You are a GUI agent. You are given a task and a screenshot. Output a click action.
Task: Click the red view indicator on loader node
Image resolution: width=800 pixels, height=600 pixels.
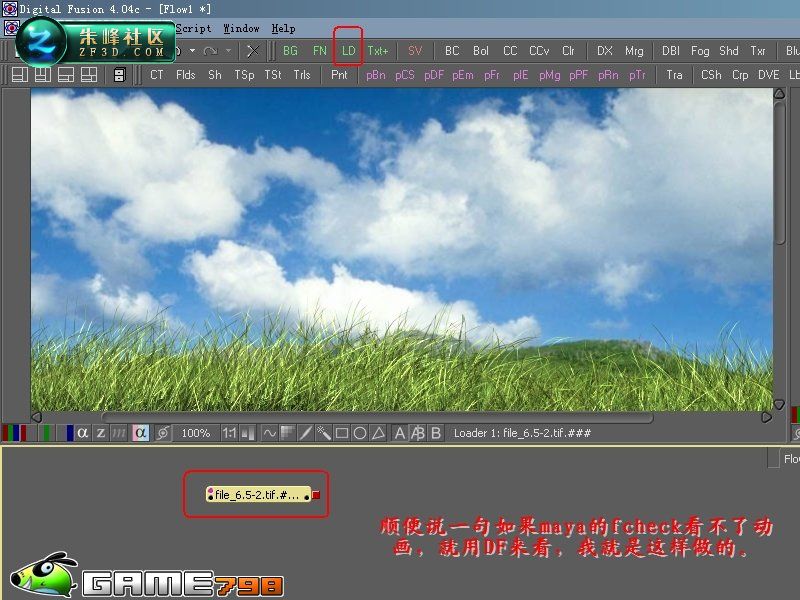(316, 494)
